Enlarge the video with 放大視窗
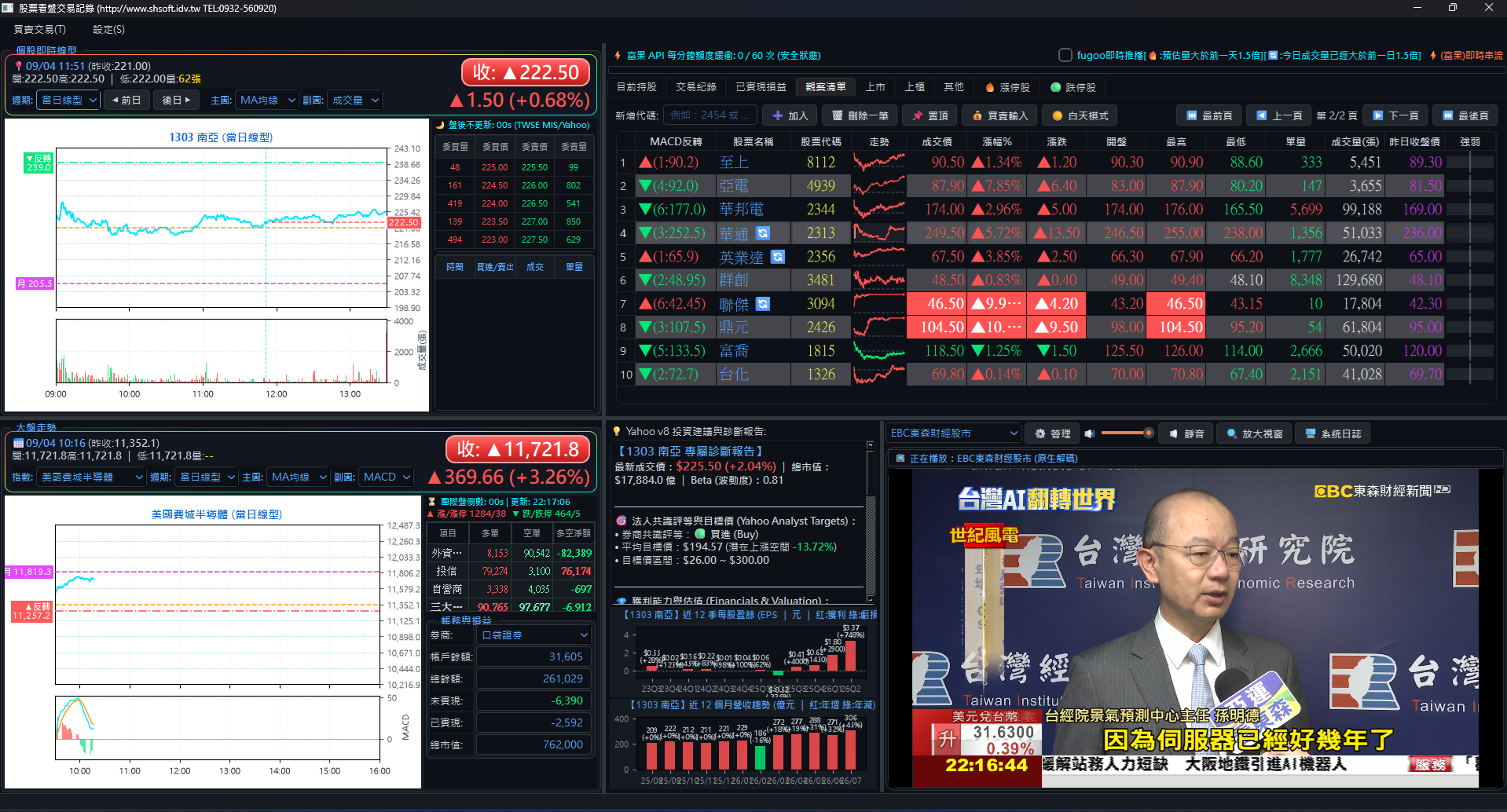The width and height of the screenshot is (1507, 812). (1254, 433)
